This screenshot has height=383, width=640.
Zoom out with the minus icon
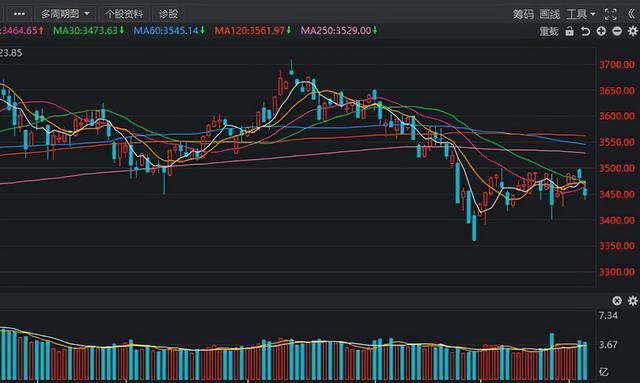coord(617,31)
